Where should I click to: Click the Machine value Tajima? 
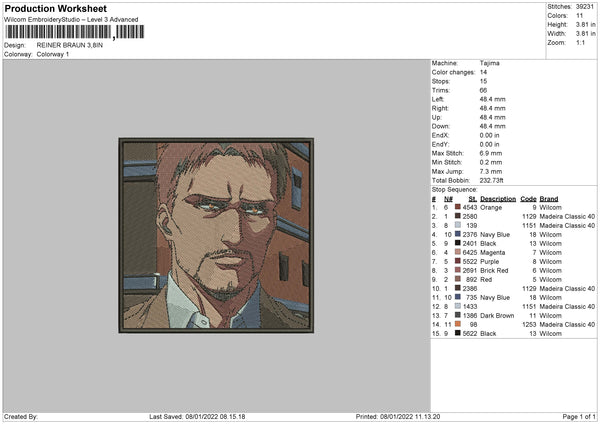(490, 65)
